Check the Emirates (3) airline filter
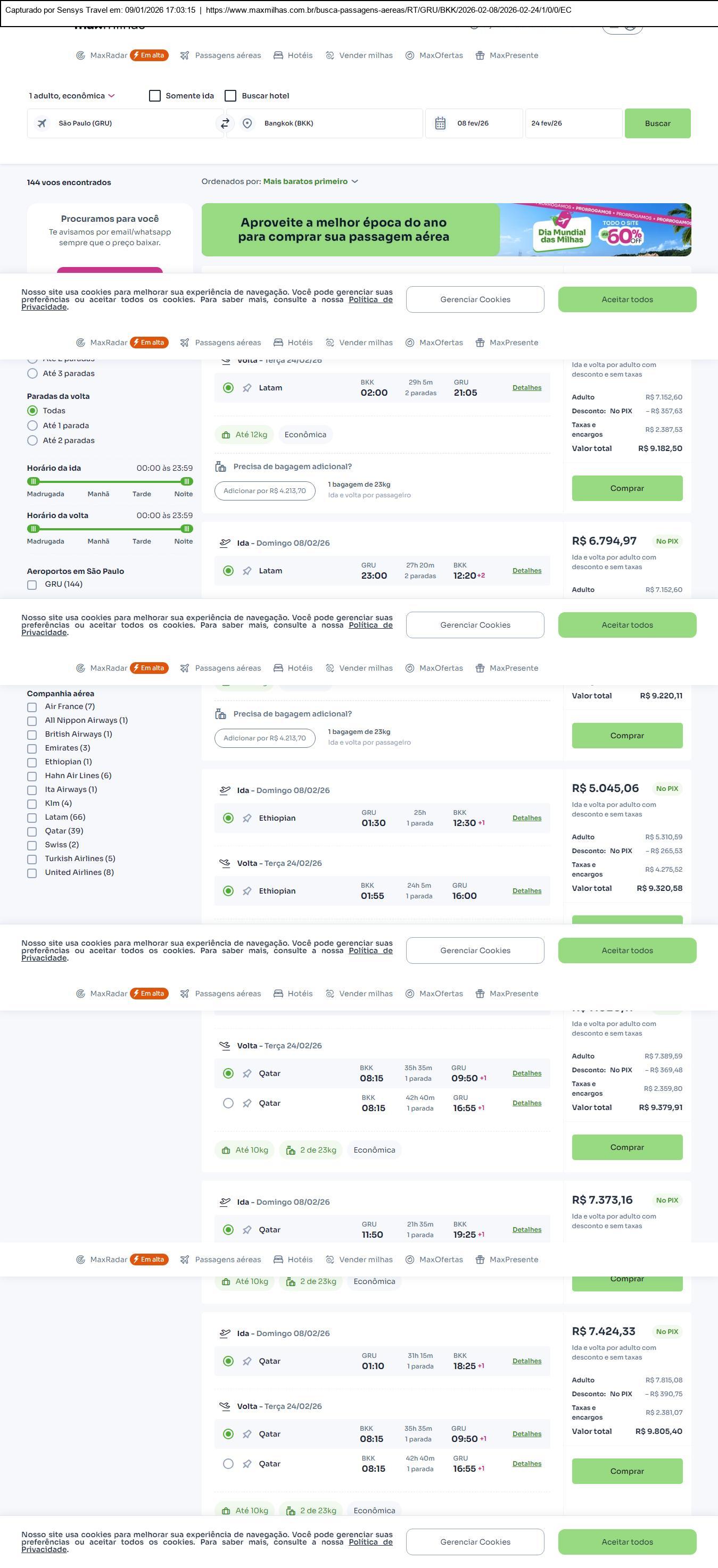The height and width of the screenshot is (1568, 718). (32, 748)
